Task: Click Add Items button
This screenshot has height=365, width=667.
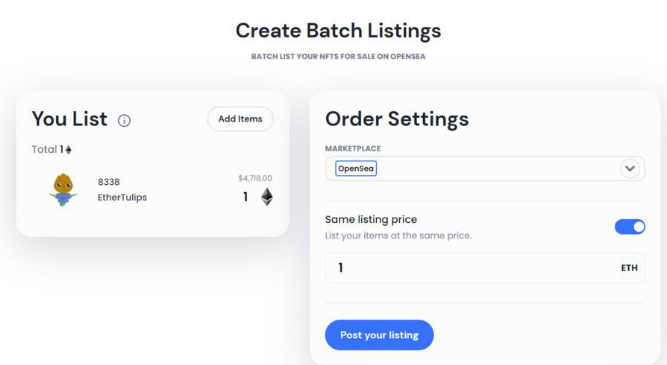Action: [240, 119]
